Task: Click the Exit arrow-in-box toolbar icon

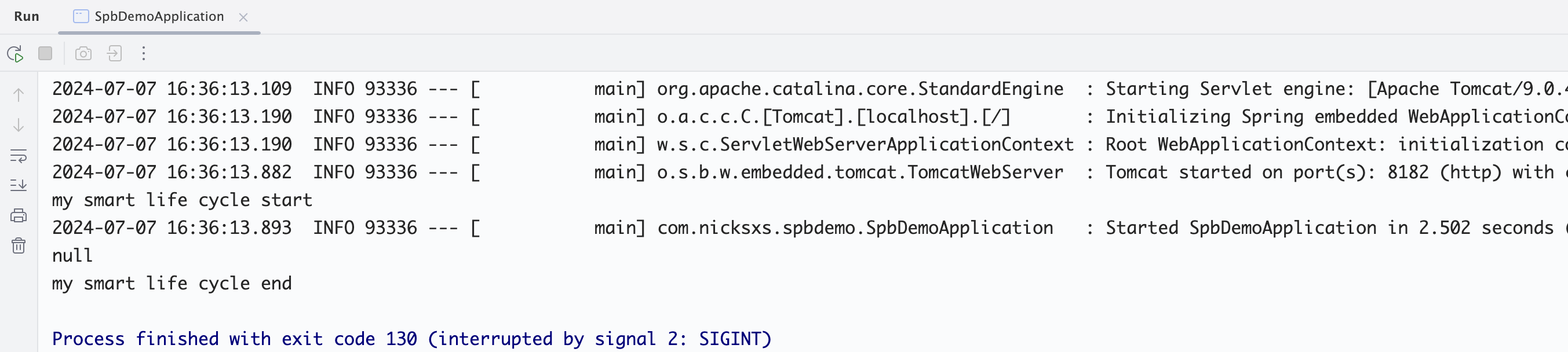Action: pyautogui.click(x=114, y=53)
